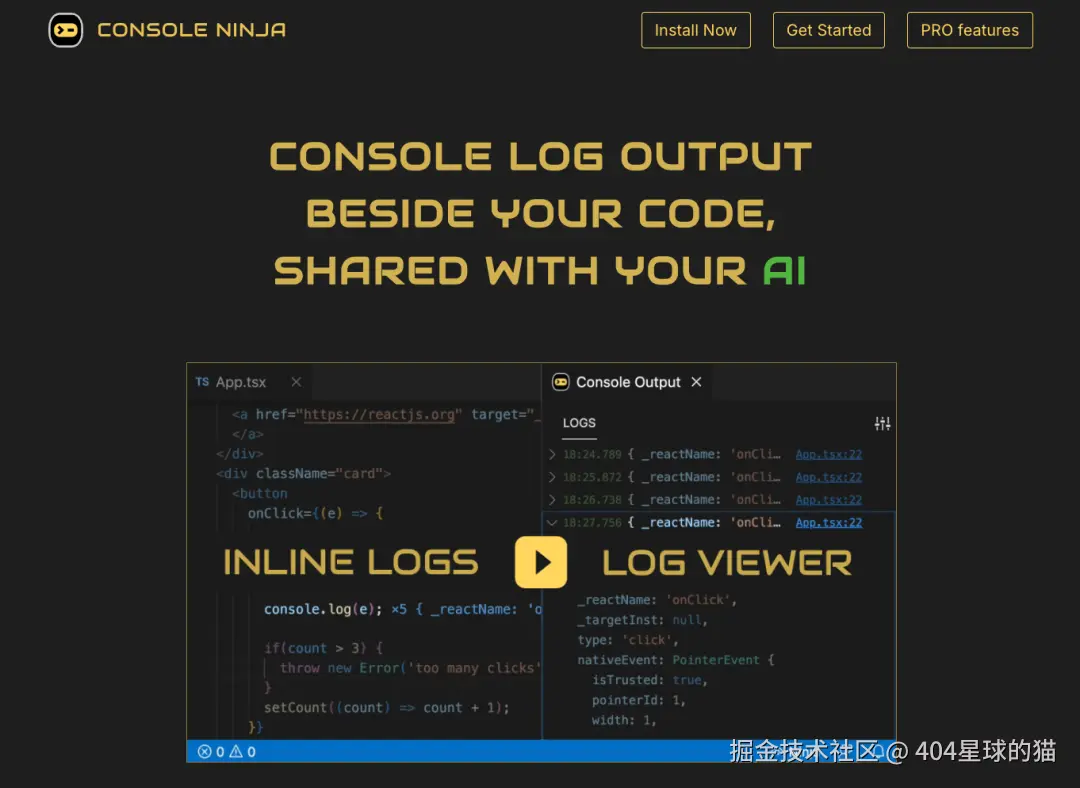The height and width of the screenshot is (788, 1080).
Task: Close the App.tsx tab
Action: point(296,382)
